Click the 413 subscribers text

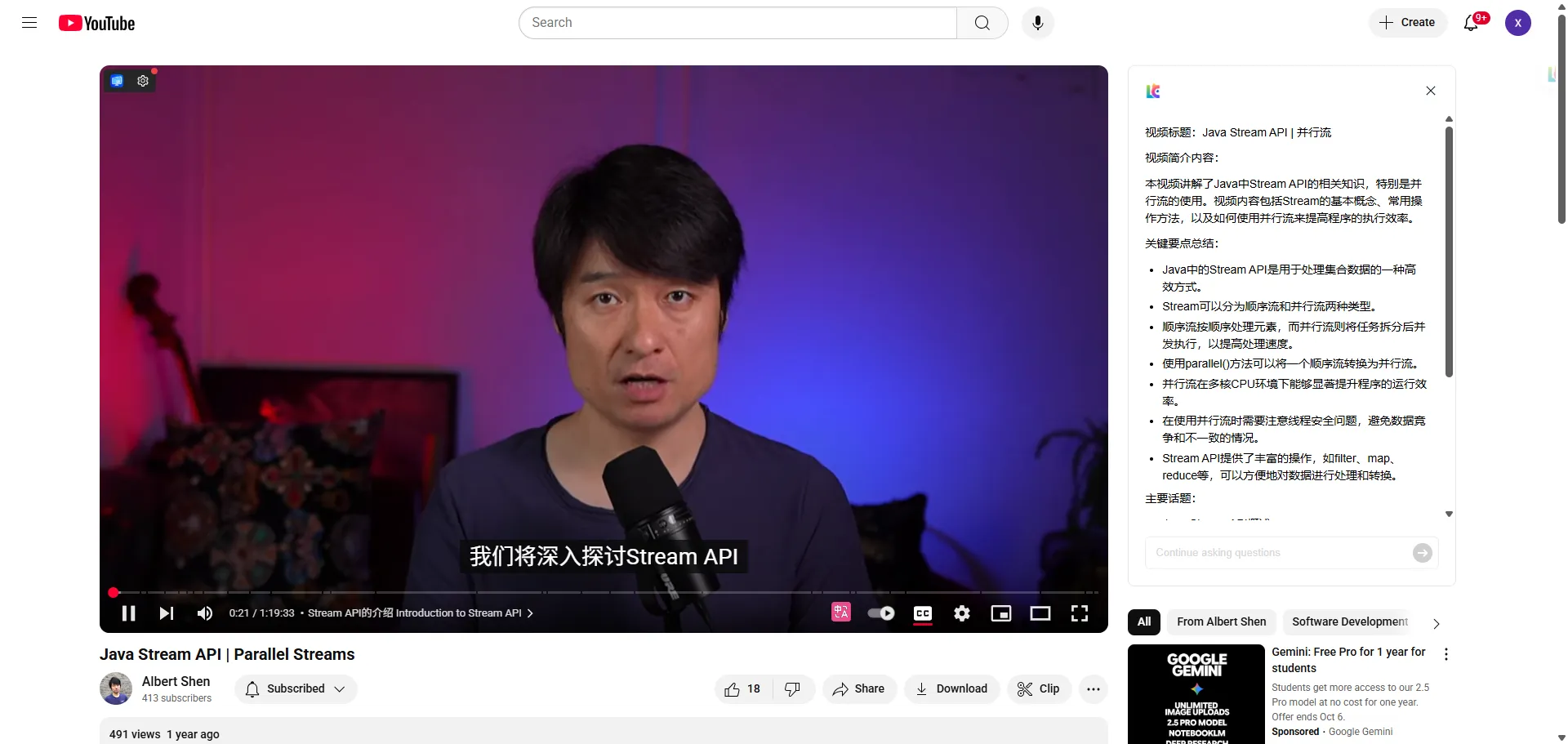(176, 698)
